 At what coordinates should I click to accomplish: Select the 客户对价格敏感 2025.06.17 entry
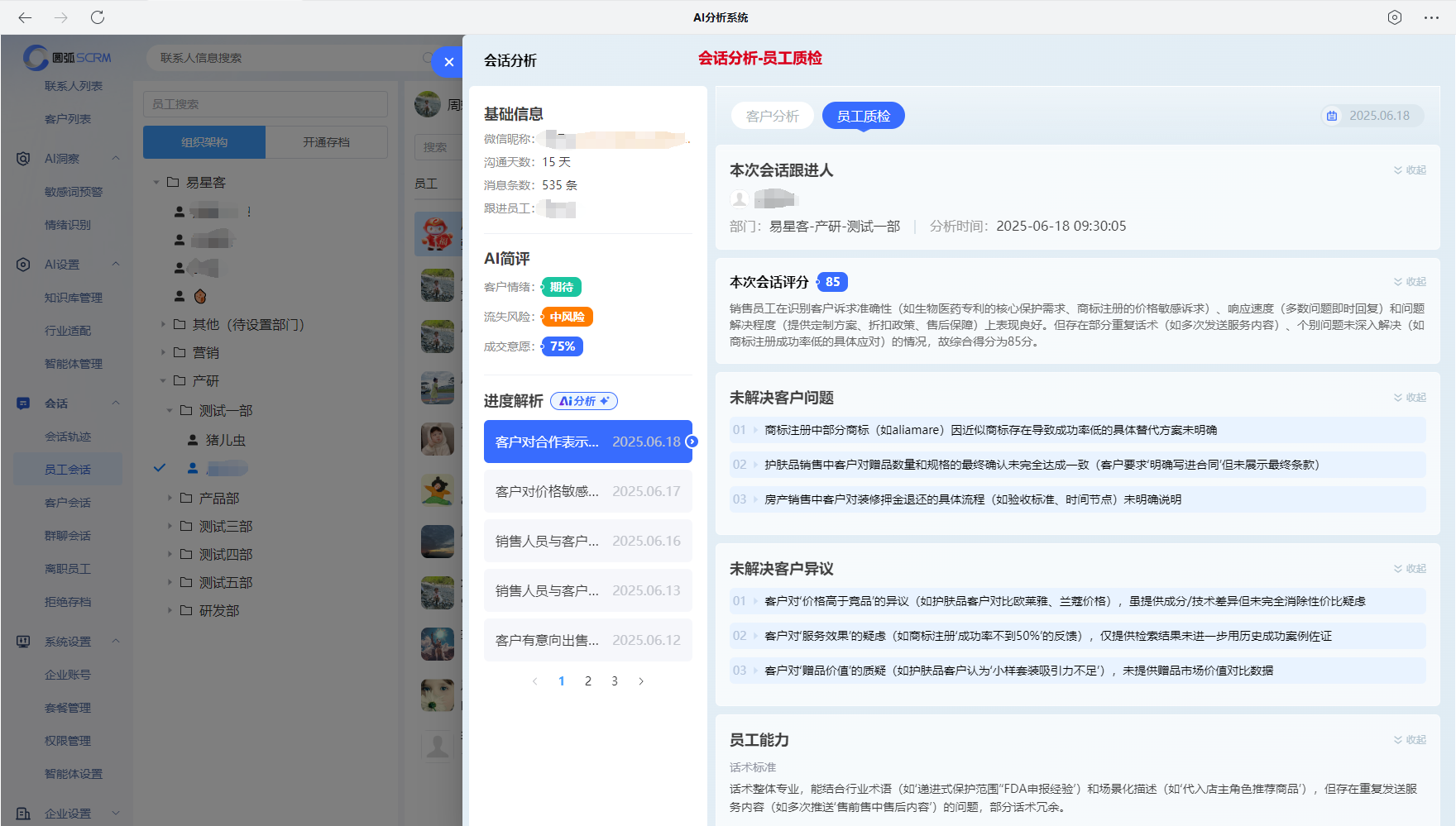[588, 491]
